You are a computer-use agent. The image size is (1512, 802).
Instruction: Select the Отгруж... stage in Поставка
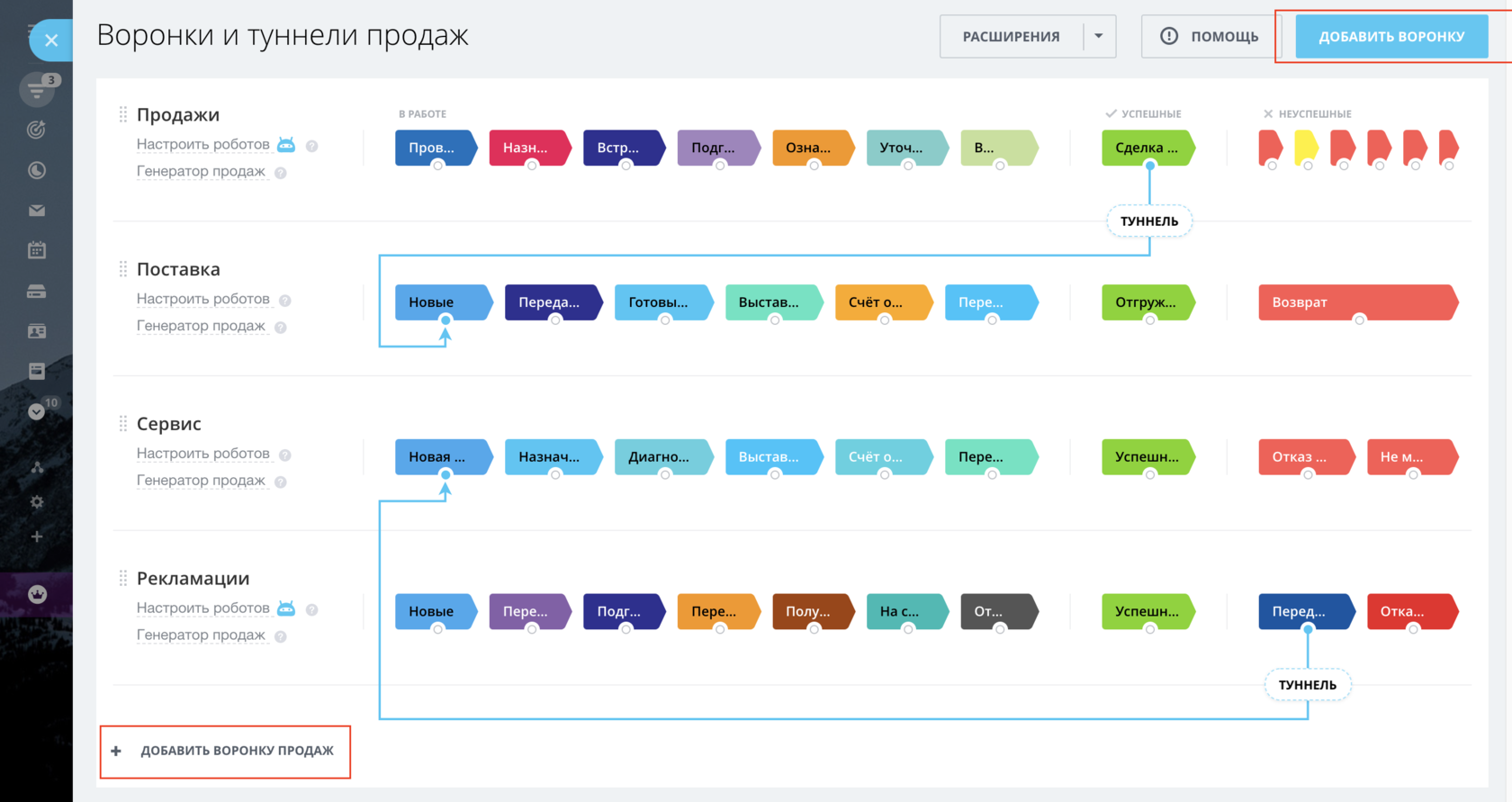(x=1148, y=302)
